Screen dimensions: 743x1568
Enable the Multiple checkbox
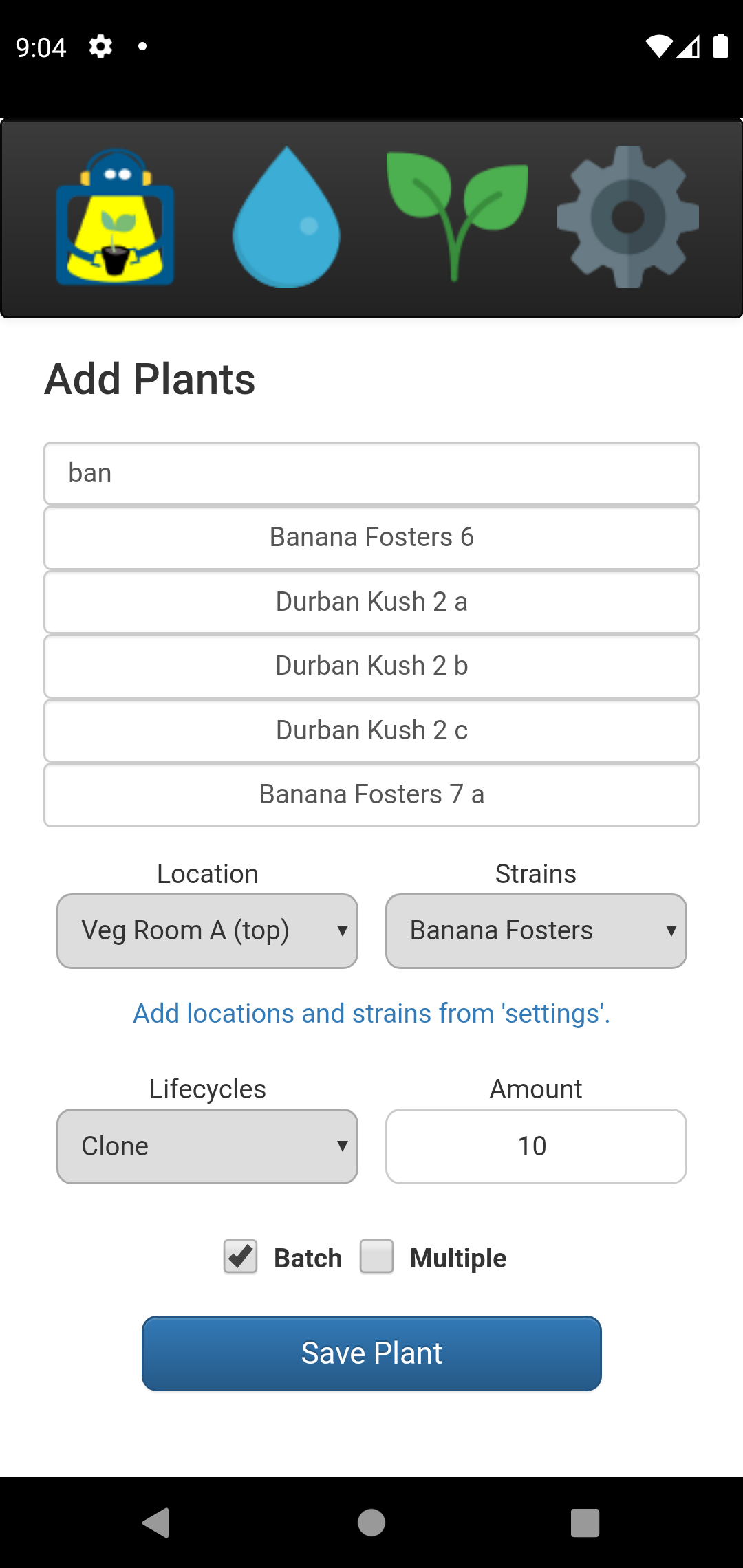[377, 1257]
